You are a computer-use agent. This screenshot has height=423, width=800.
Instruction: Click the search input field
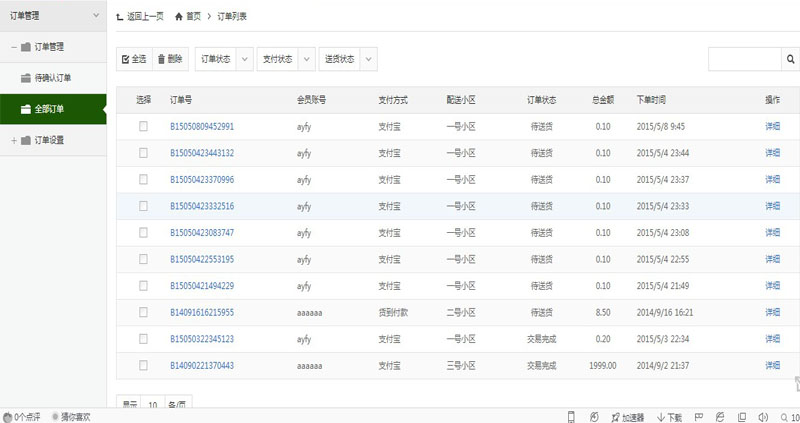coord(743,59)
